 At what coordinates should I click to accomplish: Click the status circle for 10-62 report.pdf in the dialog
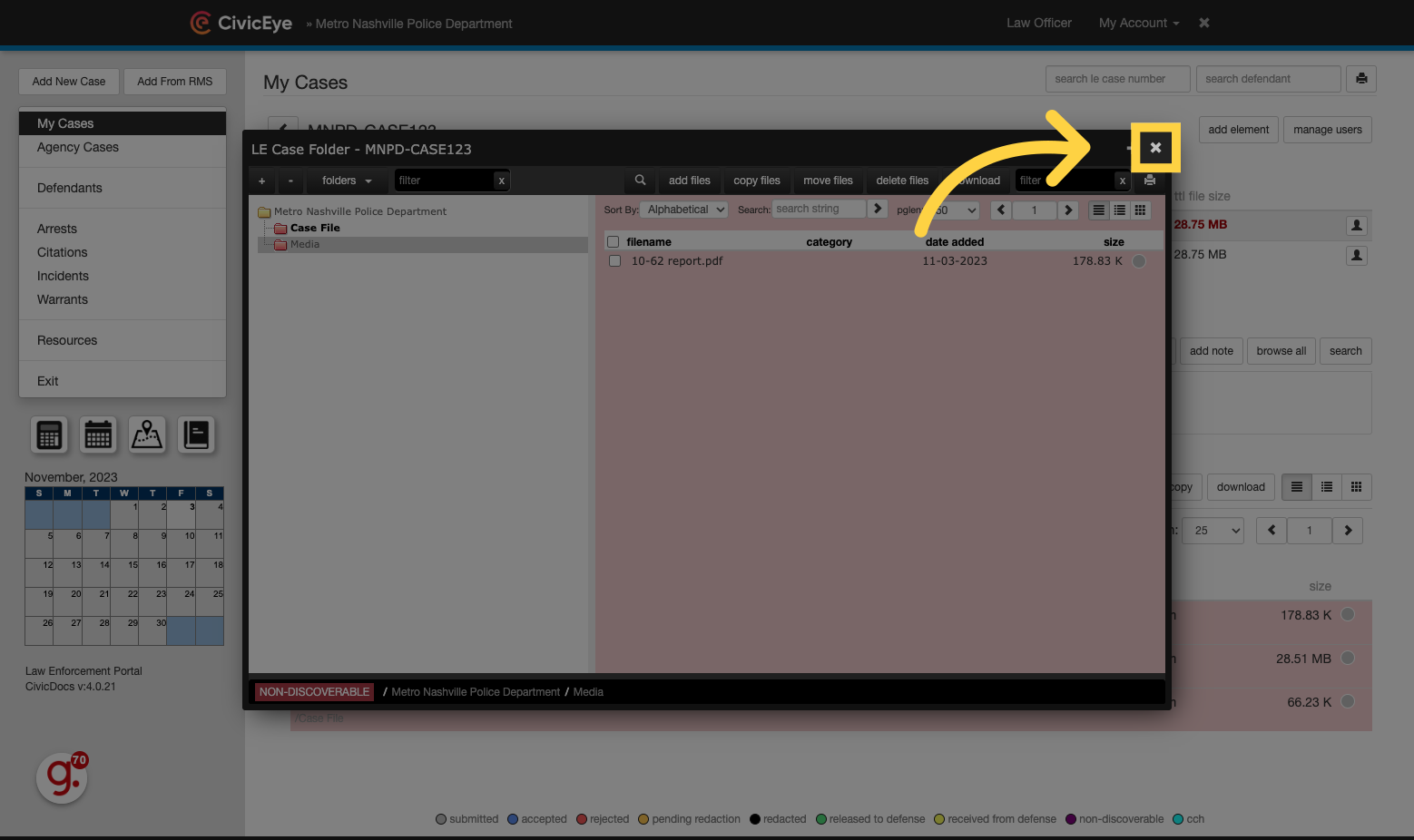click(1139, 261)
